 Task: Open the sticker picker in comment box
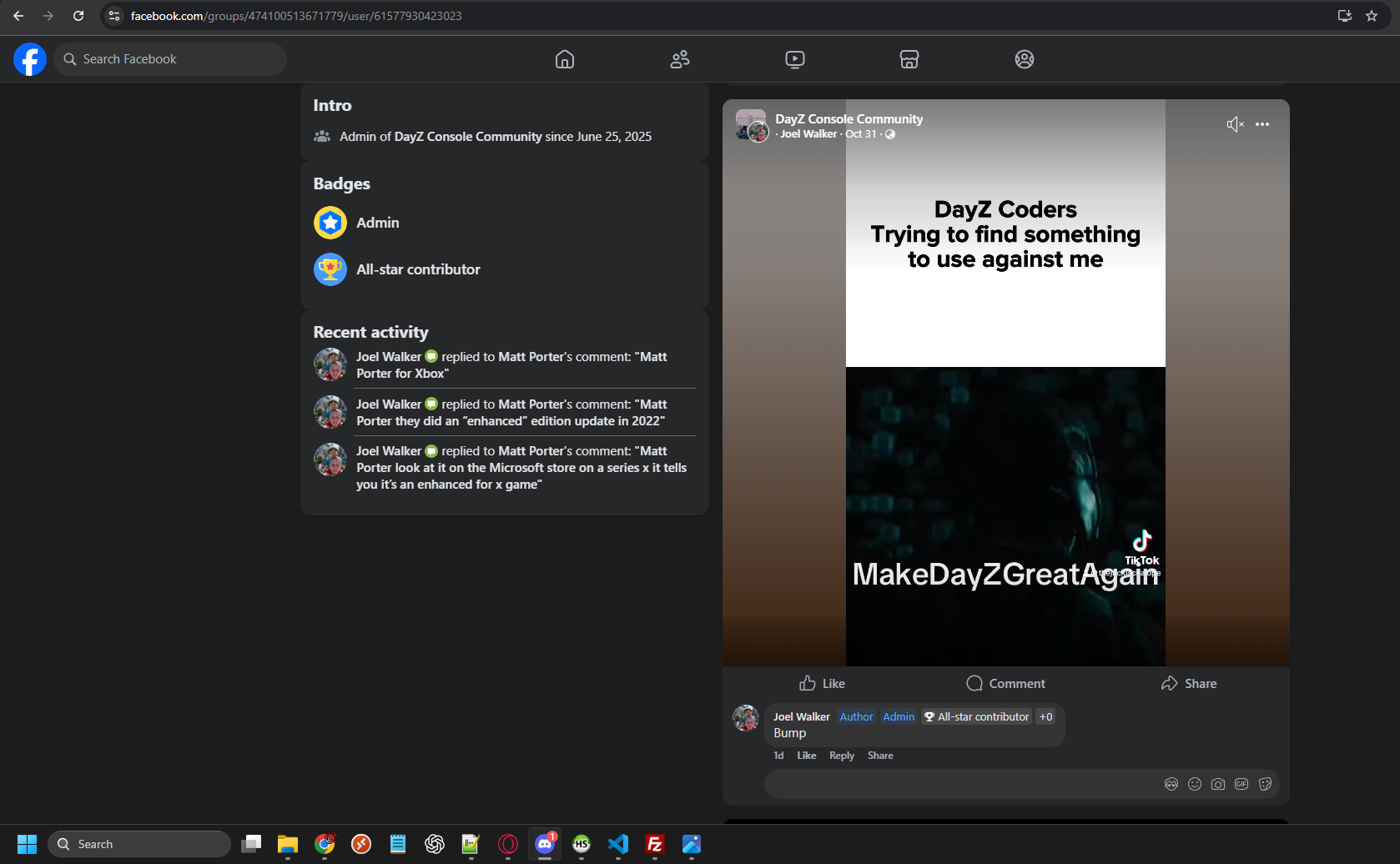(1265, 784)
